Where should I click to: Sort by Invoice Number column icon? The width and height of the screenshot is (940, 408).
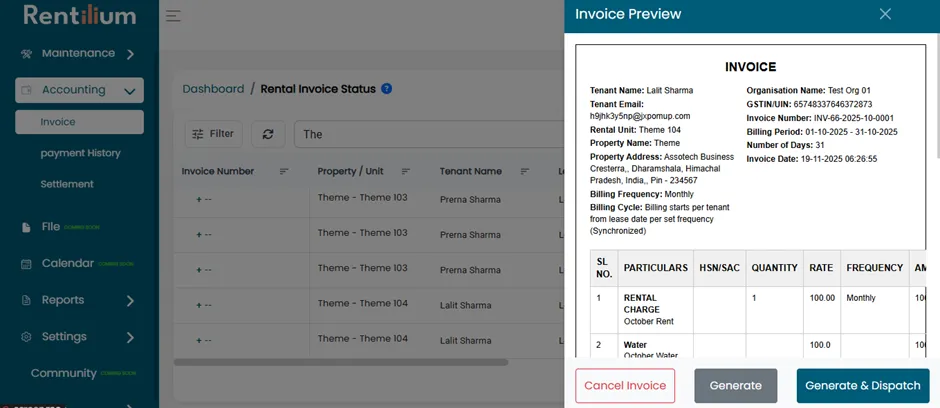click(284, 171)
